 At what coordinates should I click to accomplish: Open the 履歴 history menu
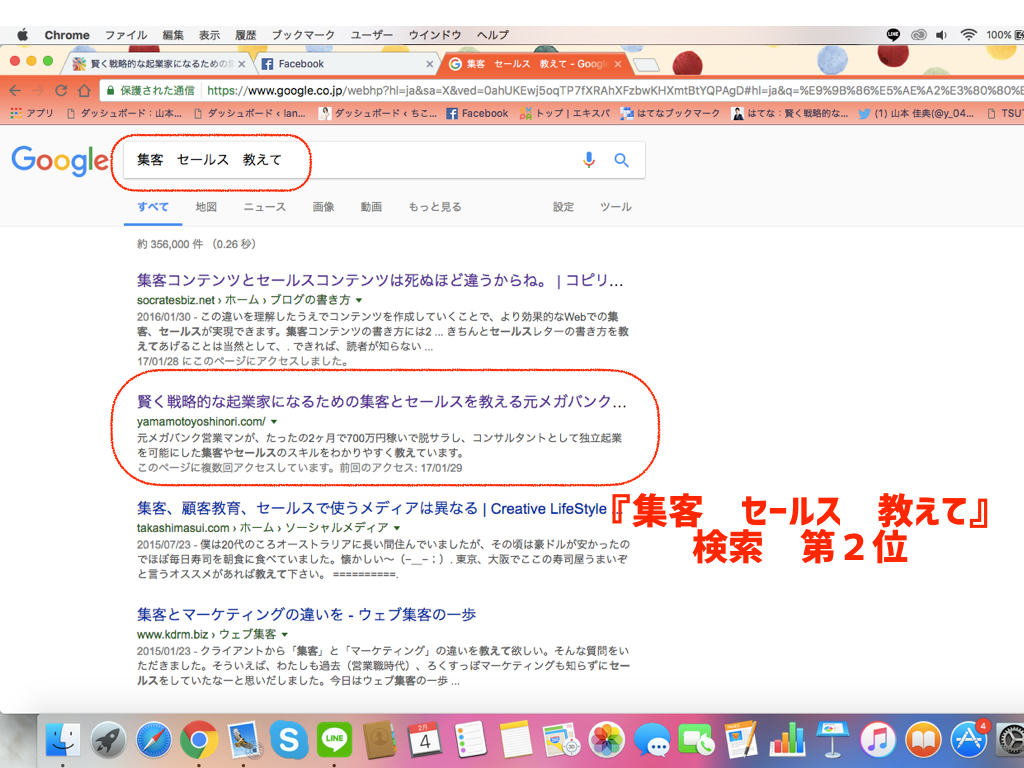246,35
